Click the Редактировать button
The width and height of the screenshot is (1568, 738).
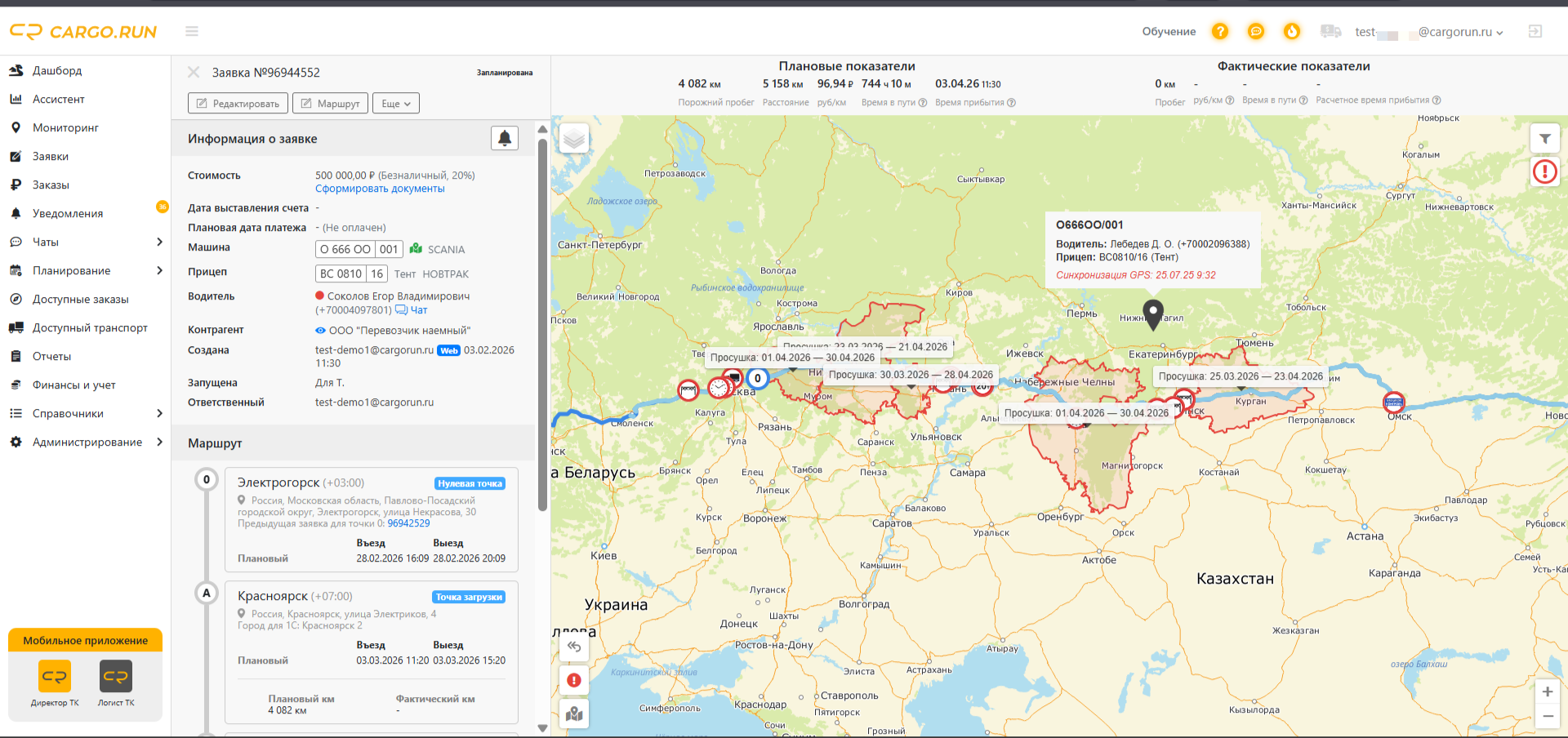pyautogui.click(x=238, y=104)
